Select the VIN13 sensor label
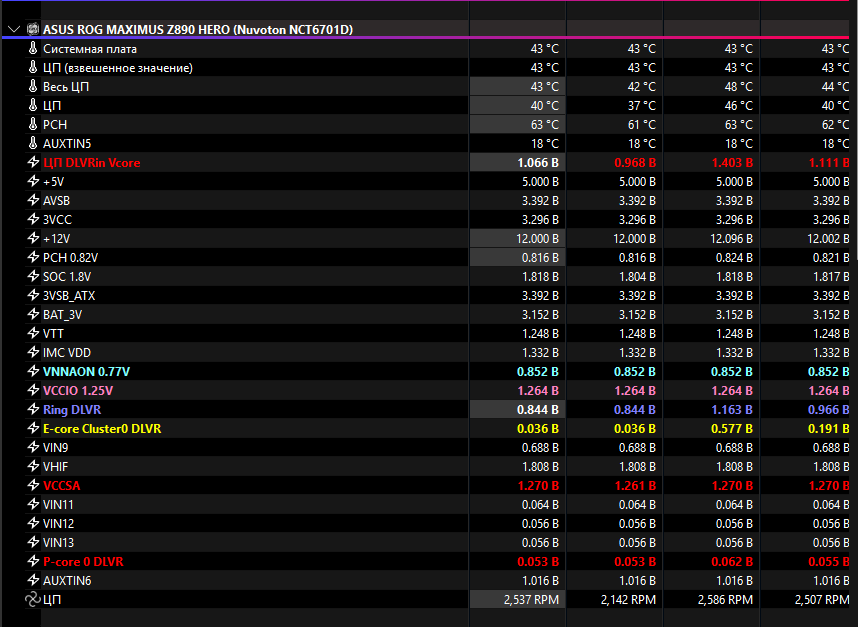The height and width of the screenshot is (627, 858). pos(58,543)
